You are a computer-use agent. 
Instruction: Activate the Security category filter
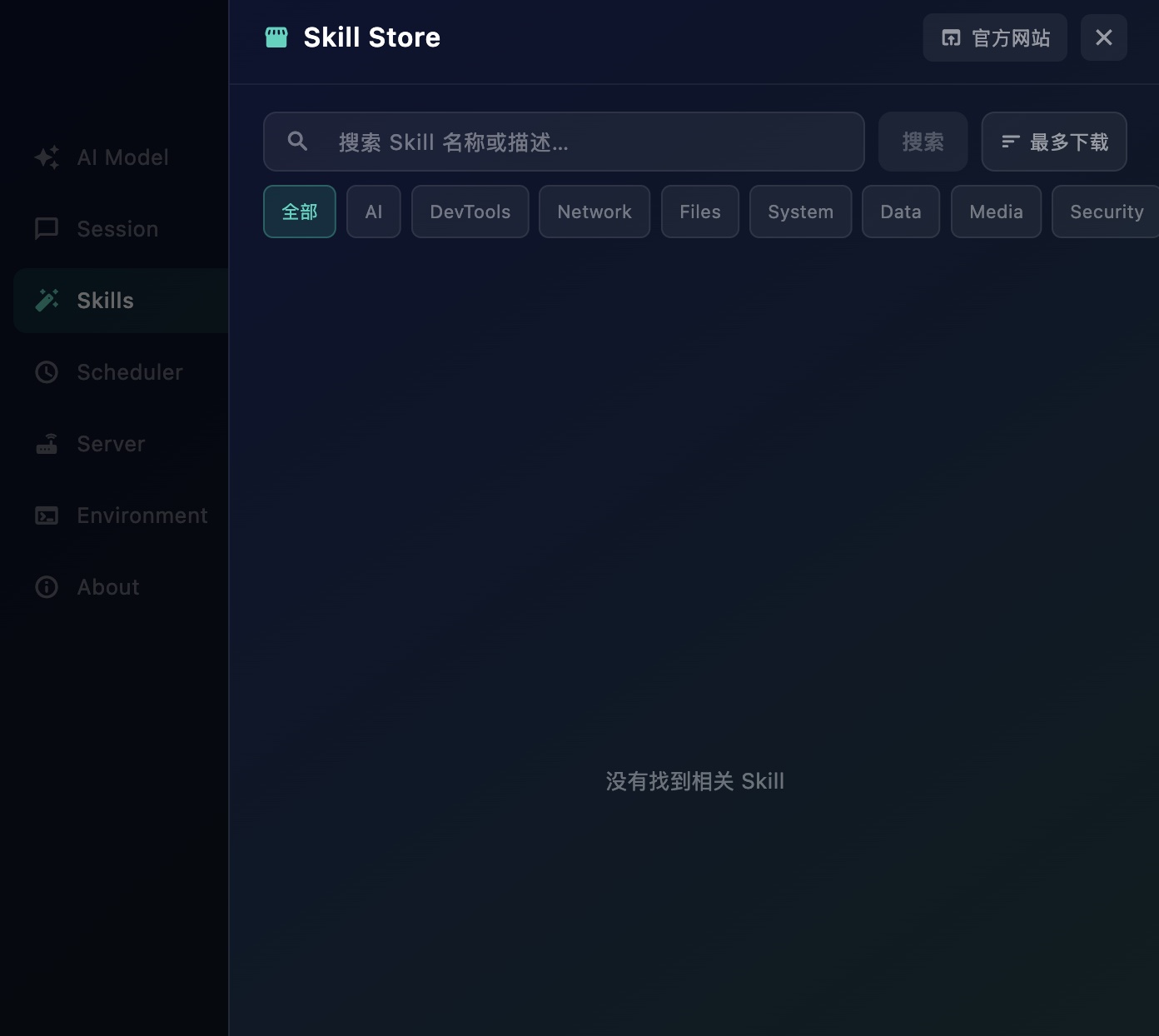point(1107,212)
